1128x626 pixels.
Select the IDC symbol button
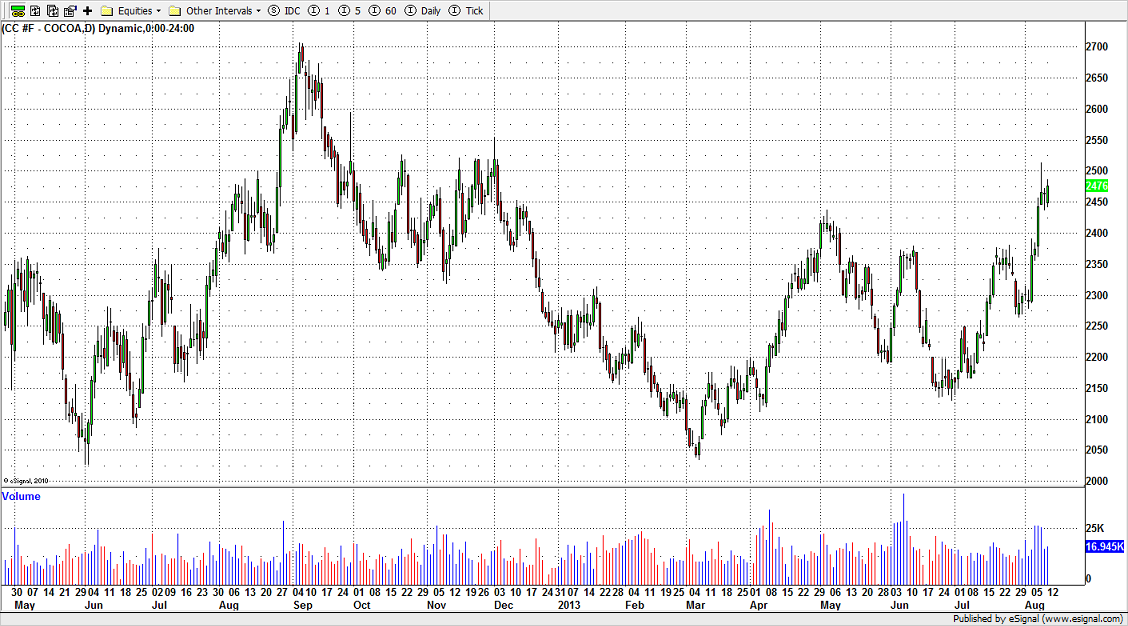[x=285, y=10]
